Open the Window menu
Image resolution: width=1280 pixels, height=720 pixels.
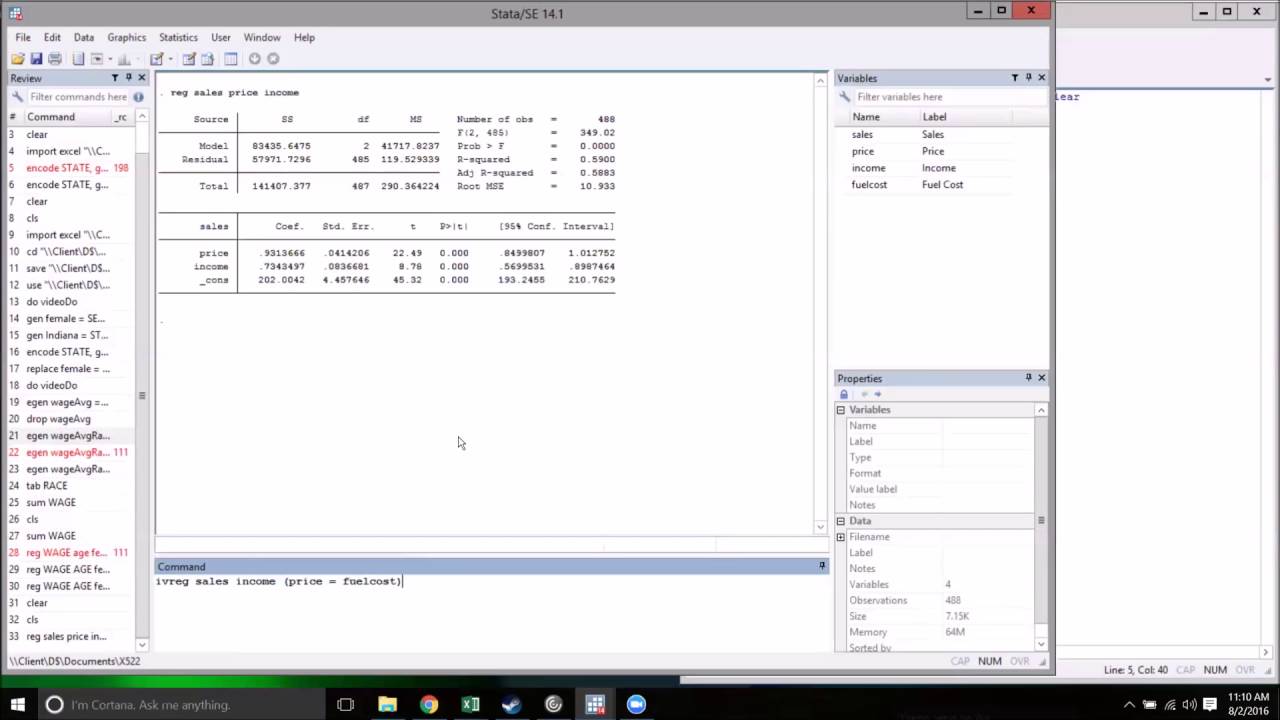point(262,37)
